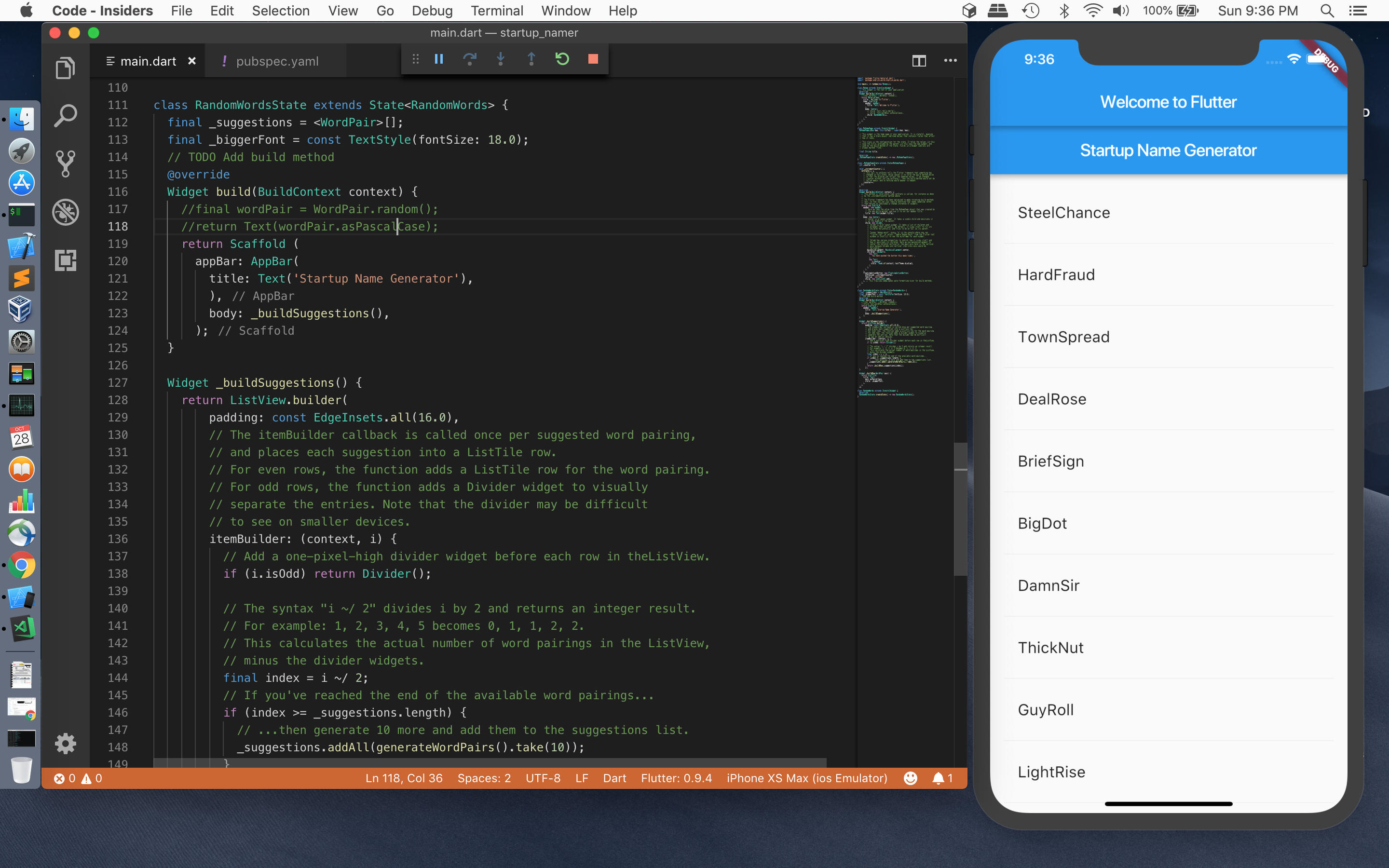Tap the simulator home indicator bar

[x=1168, y=804]
